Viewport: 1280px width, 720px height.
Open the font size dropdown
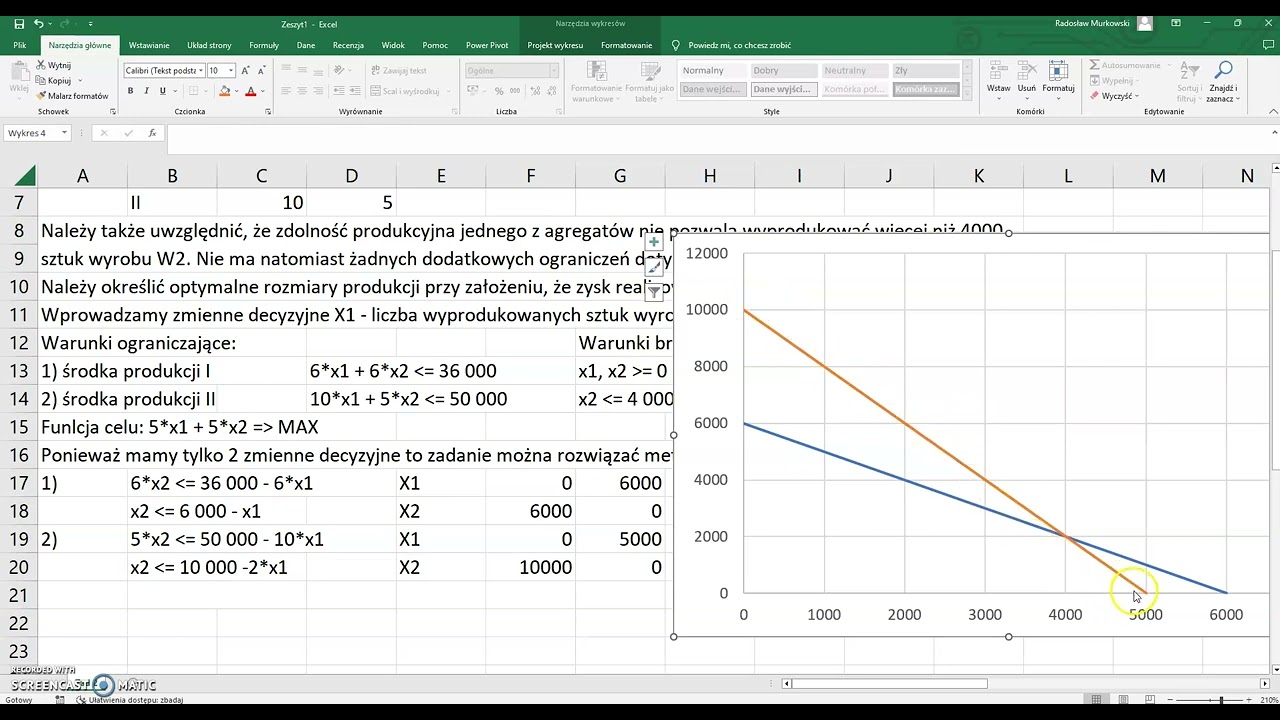pos(231,71)
